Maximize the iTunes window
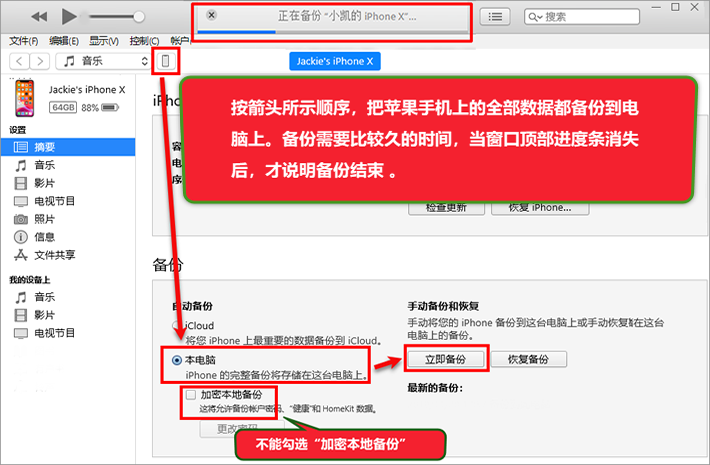Screen dimensions: 710x465 pos(675,7)
